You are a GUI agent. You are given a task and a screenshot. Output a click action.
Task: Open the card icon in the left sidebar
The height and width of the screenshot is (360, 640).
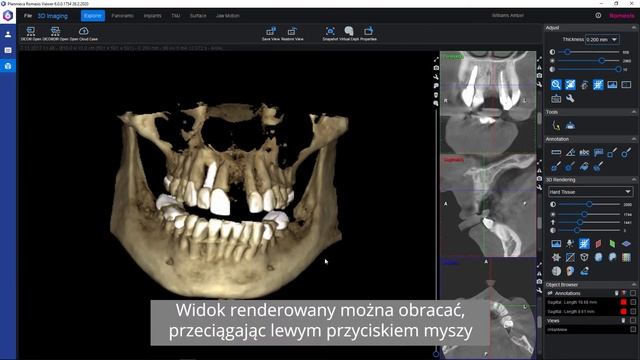pos(8,50)
